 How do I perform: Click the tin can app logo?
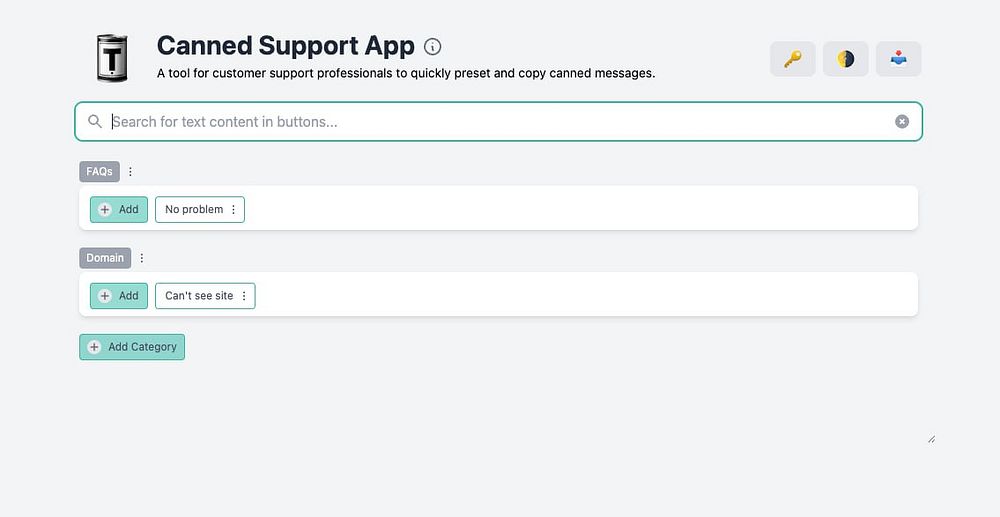110,58
